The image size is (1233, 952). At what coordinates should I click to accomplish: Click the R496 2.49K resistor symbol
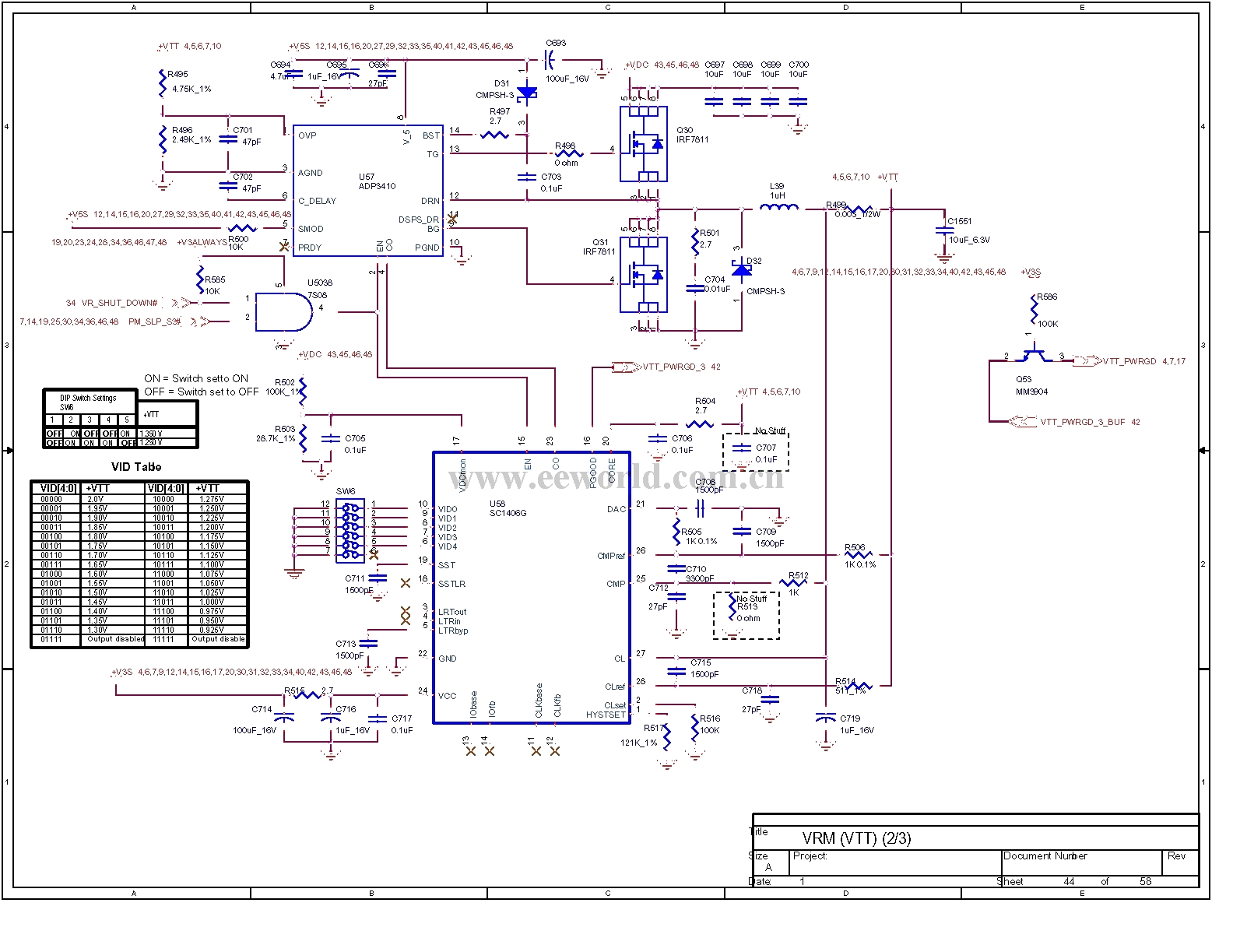pos(162,140)
